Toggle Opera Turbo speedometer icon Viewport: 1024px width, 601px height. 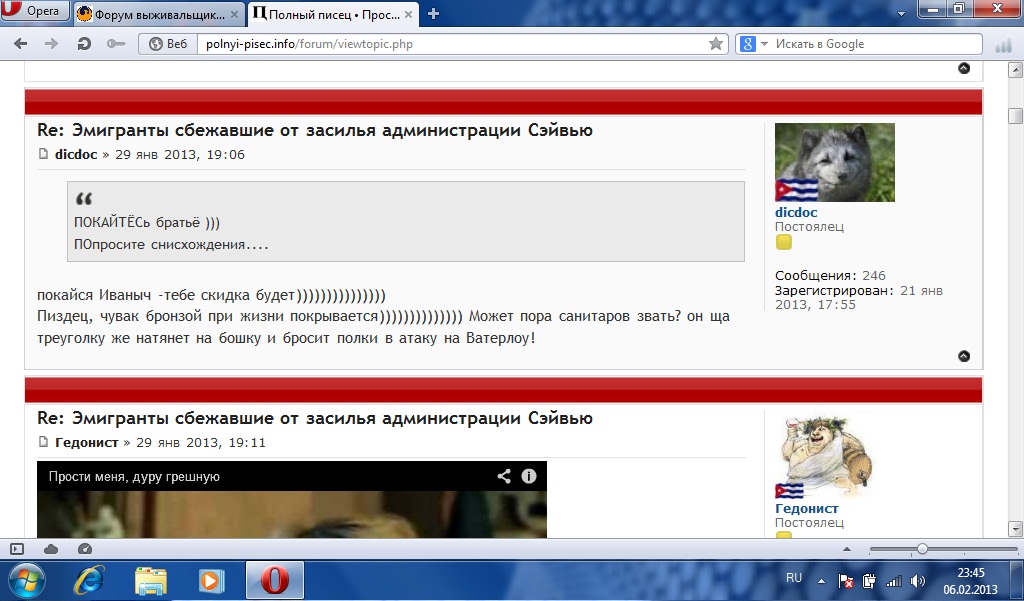(x=85, y=549)
